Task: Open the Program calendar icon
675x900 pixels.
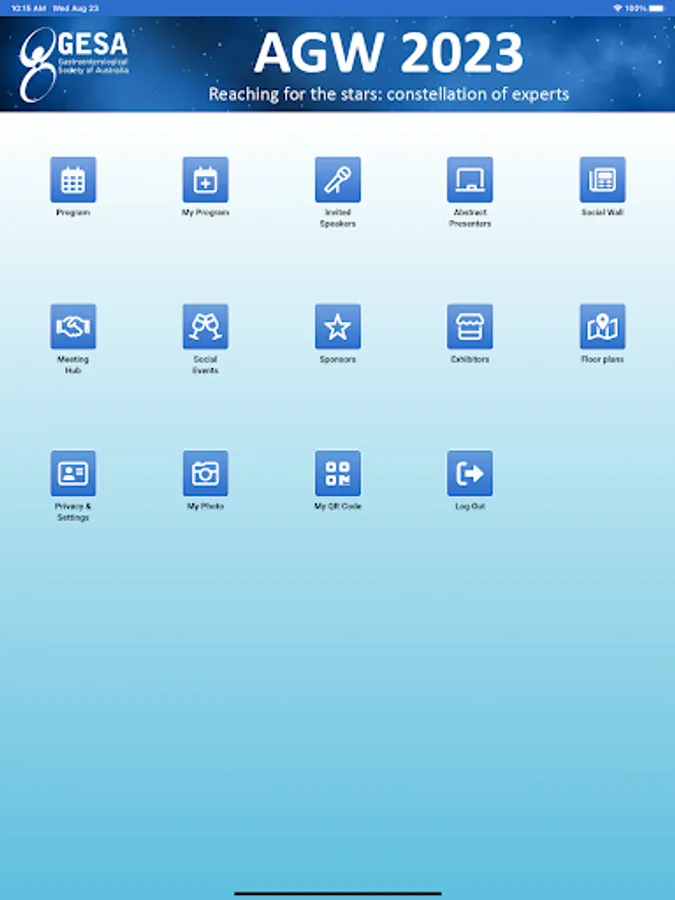Action: pyautogui.click(x=73, y=180)
